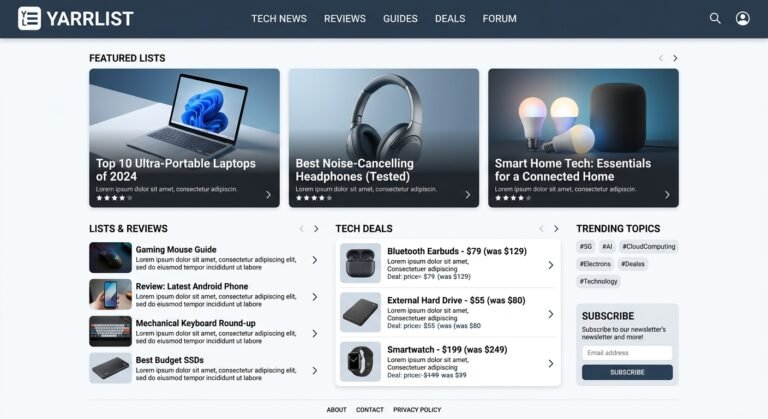Screen dimensions: 768x419
Task: Click the Email address field
Action: [x=627, y=353]
